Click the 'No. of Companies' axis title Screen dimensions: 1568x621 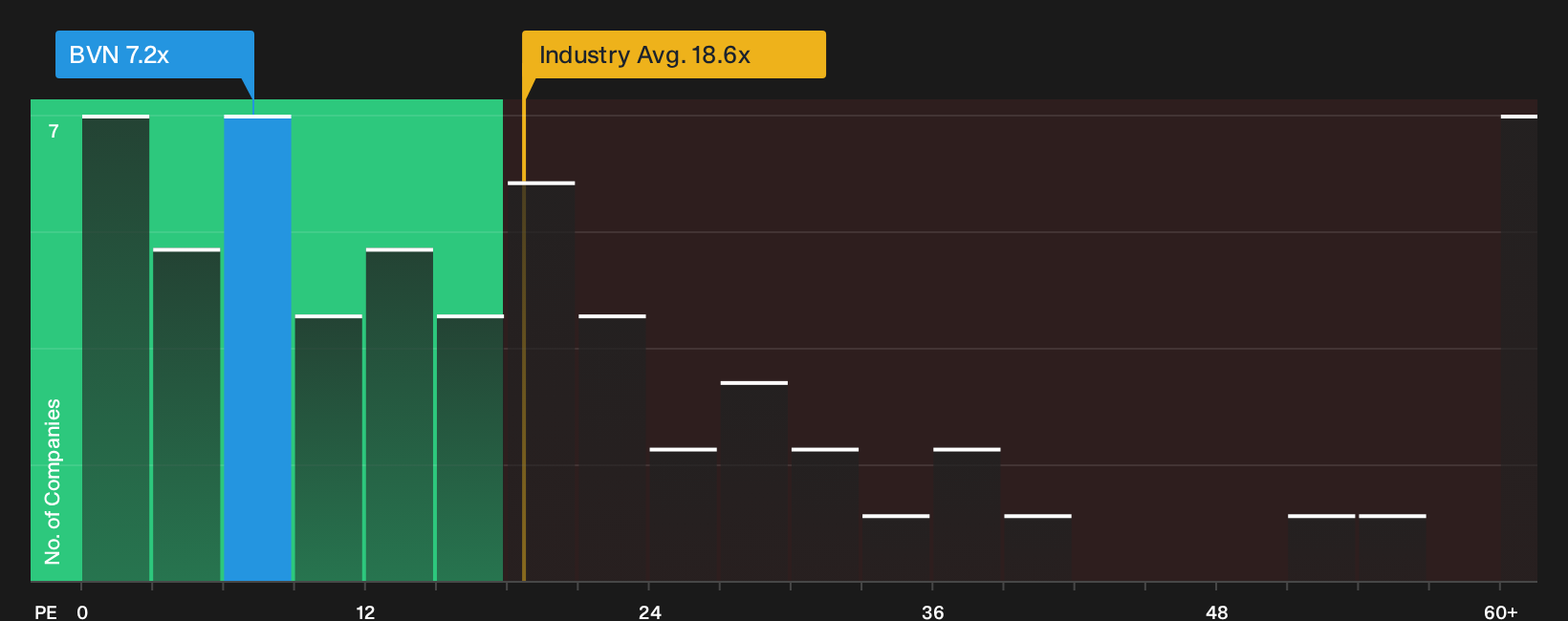coord(53,481)
